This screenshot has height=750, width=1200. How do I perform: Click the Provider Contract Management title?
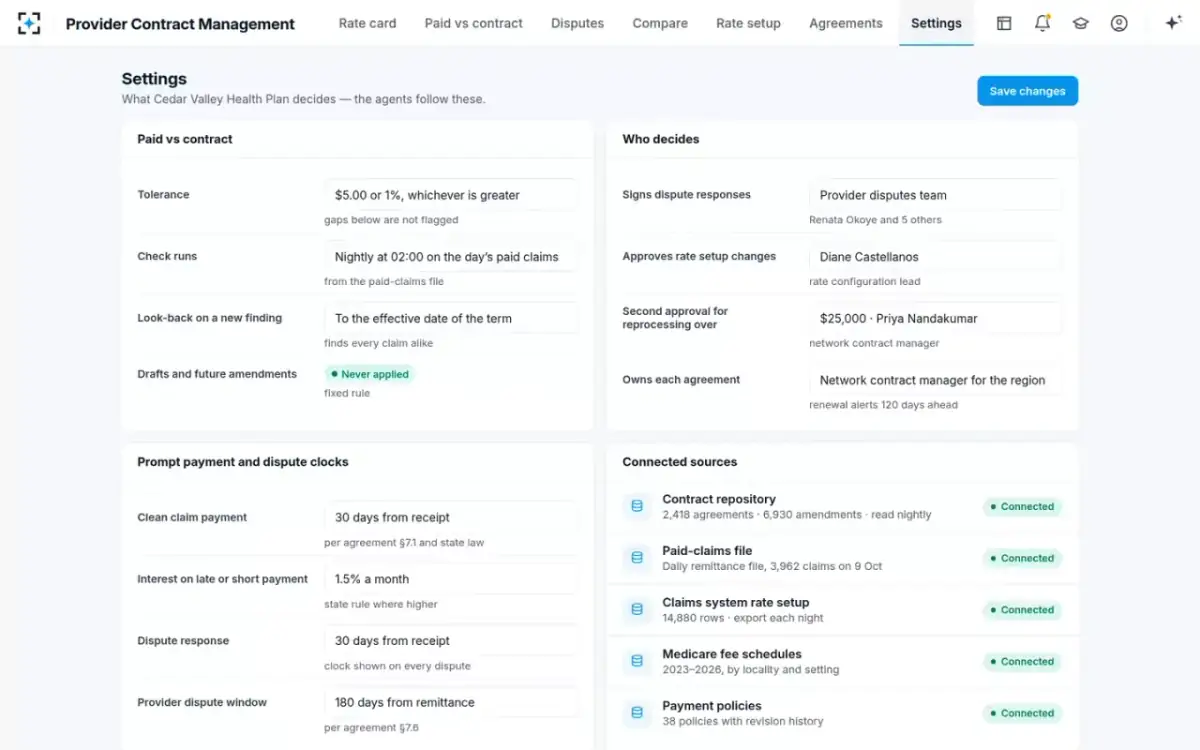(x=180, y=24)
